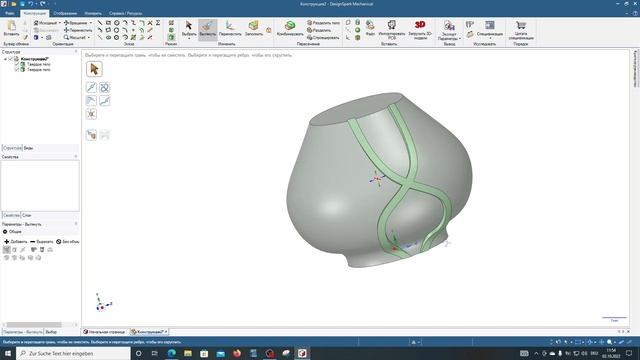Choose the Move (Переместить) tool in Edit group
The height and width of the screenshot is (360, 640).
230,28
